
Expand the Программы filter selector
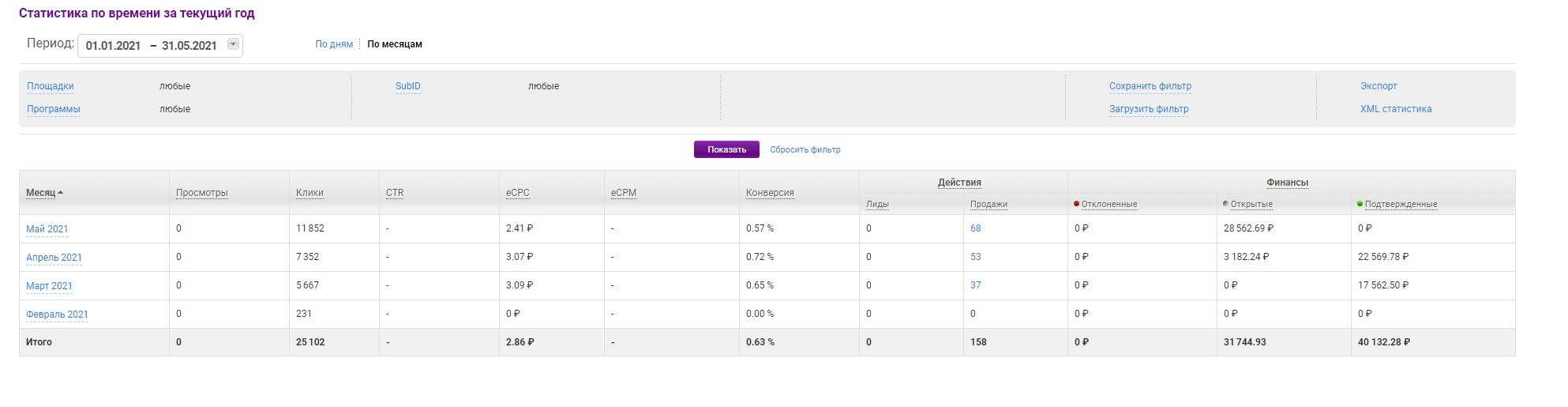(54, 109)
